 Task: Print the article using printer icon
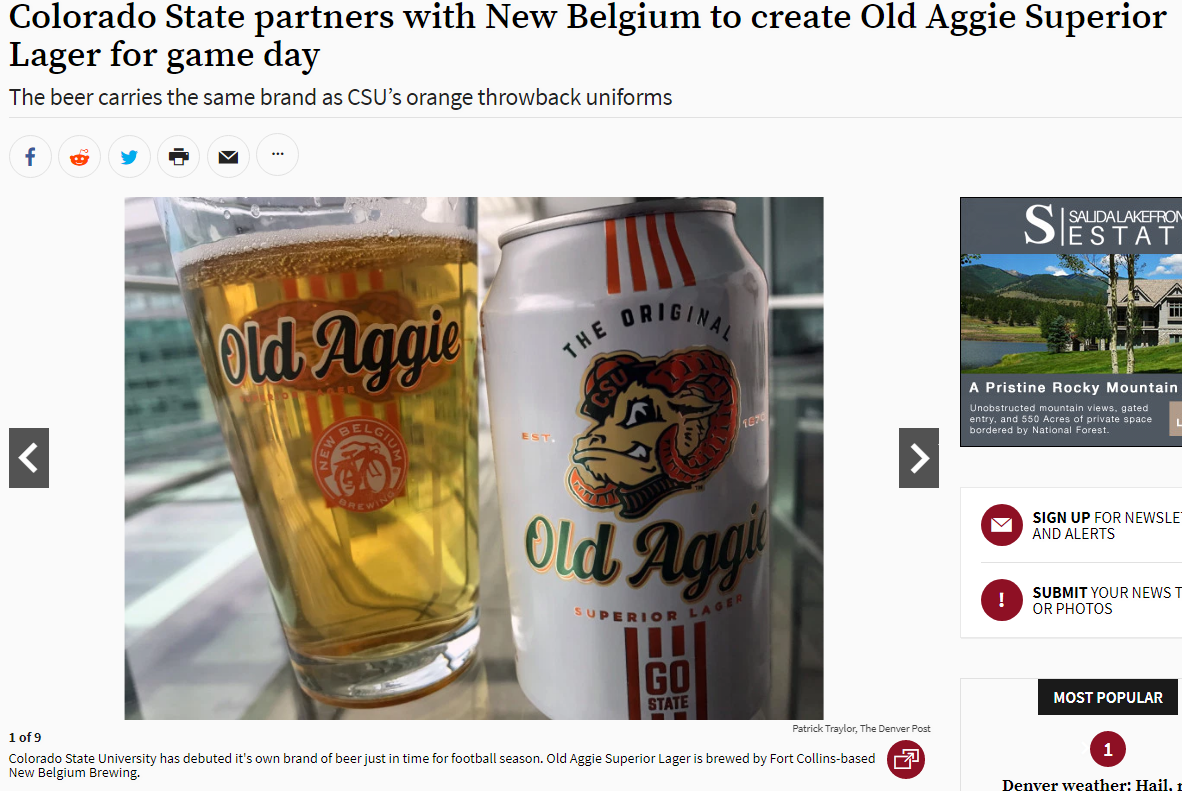coord(179,156)
